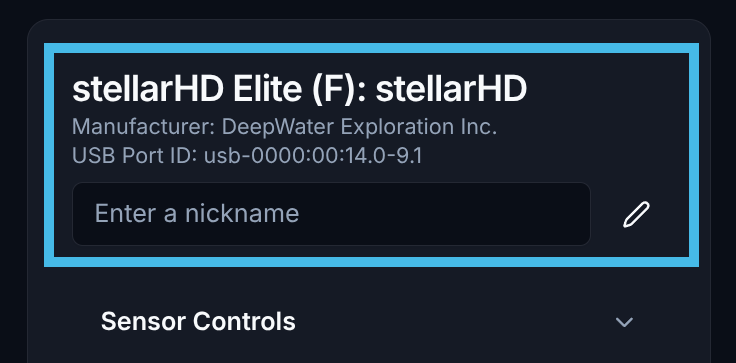Select the stellarHD Elite (F) device title
Viewport: 736px width, 363px height.
299,89
